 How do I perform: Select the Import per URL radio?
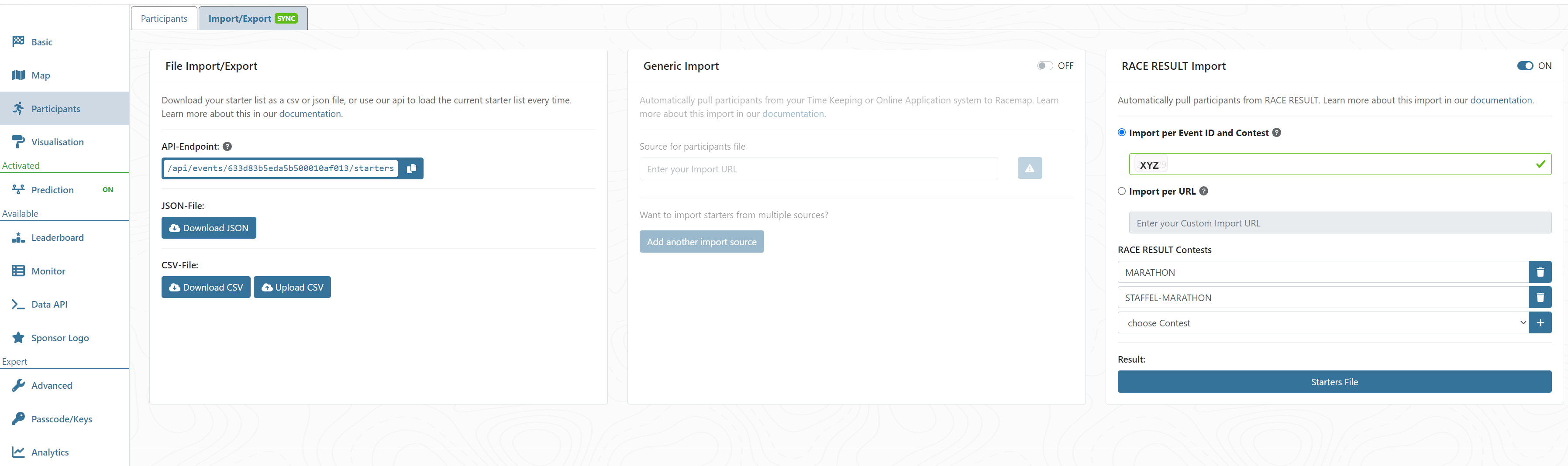coord(1122,191)
